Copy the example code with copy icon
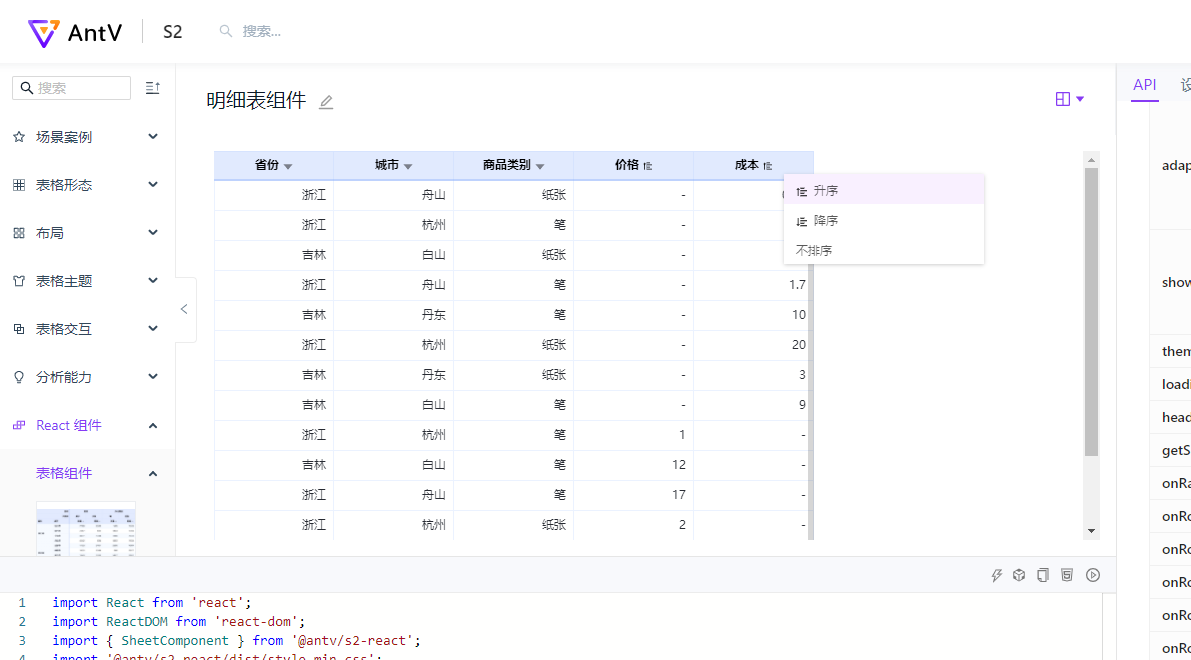The image size is (1191, 660). click(1043, 575)
